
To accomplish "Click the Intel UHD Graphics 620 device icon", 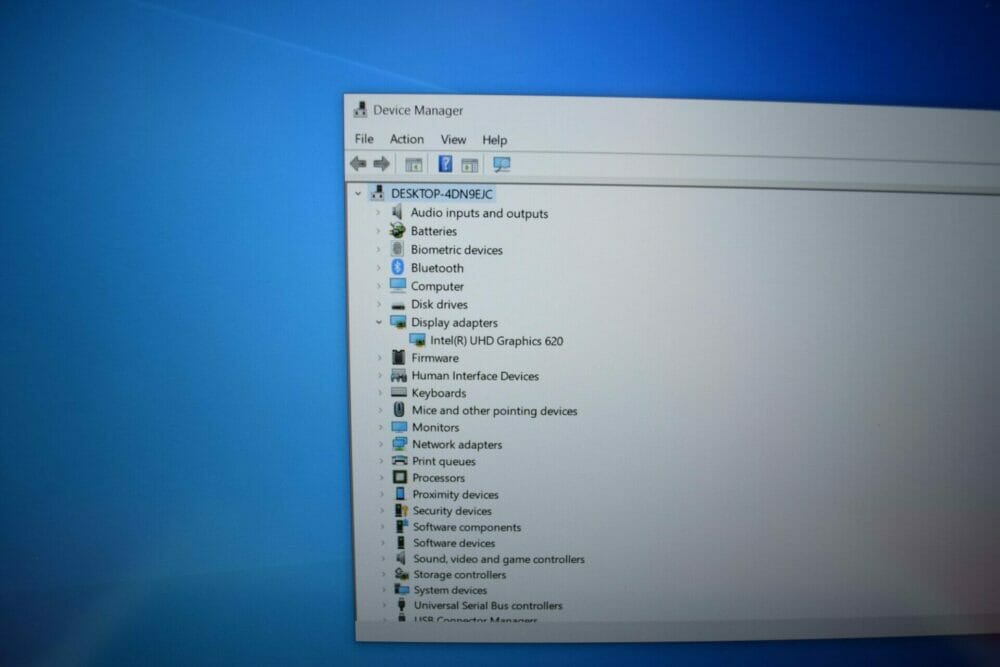I will point(418,340).
